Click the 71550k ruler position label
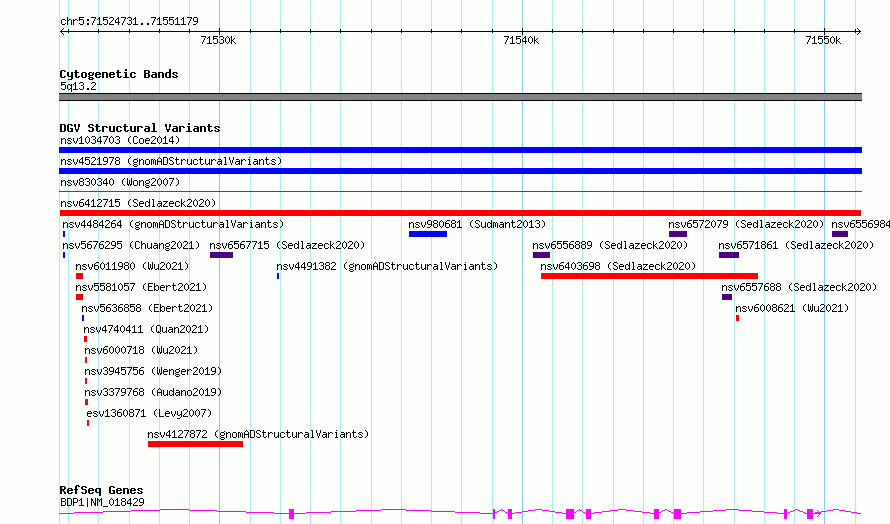The image size is (890, 524). [x=823, y=40]
